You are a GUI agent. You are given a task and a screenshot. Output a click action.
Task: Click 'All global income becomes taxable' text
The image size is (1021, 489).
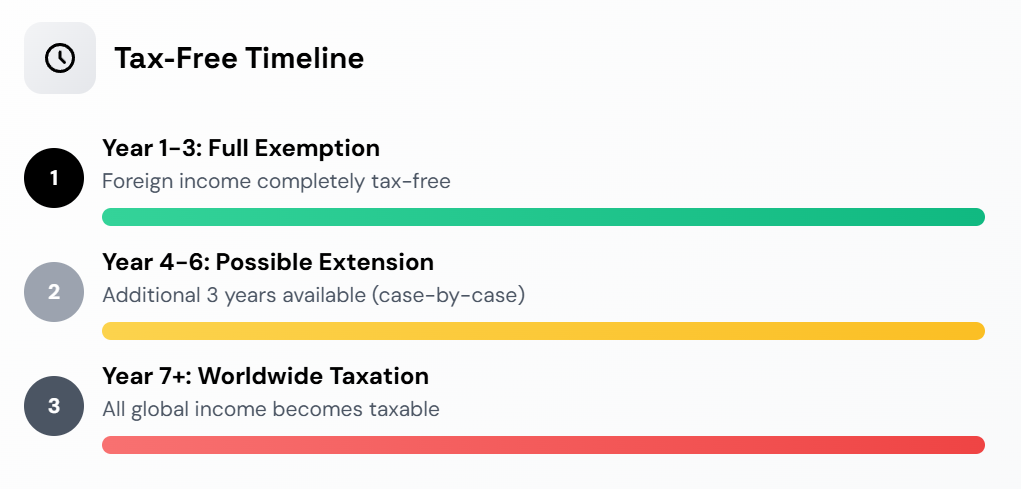click(270, 409)
